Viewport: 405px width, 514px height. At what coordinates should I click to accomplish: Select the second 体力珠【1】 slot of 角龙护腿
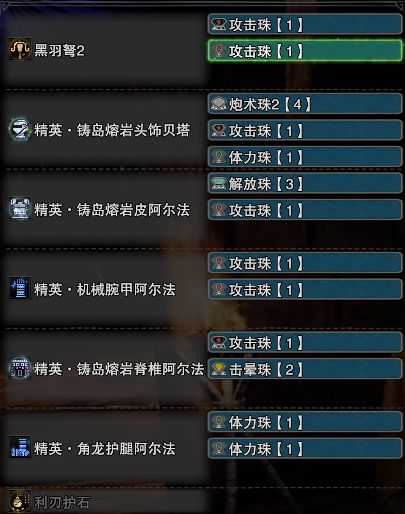(305, 449)
